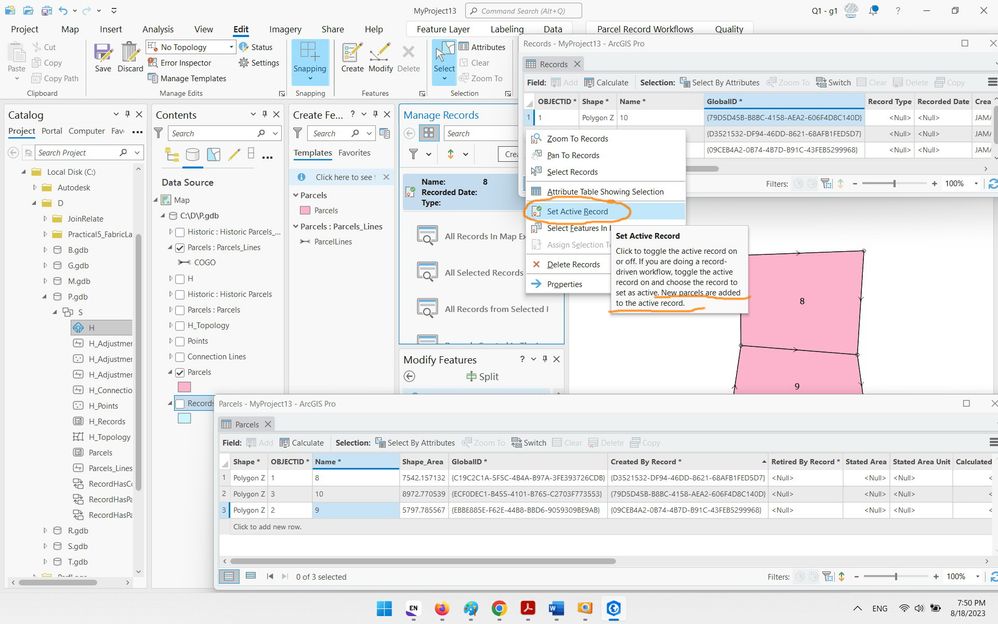
Task: Open the Parcels table menu icon
Action: pos(993,443)
